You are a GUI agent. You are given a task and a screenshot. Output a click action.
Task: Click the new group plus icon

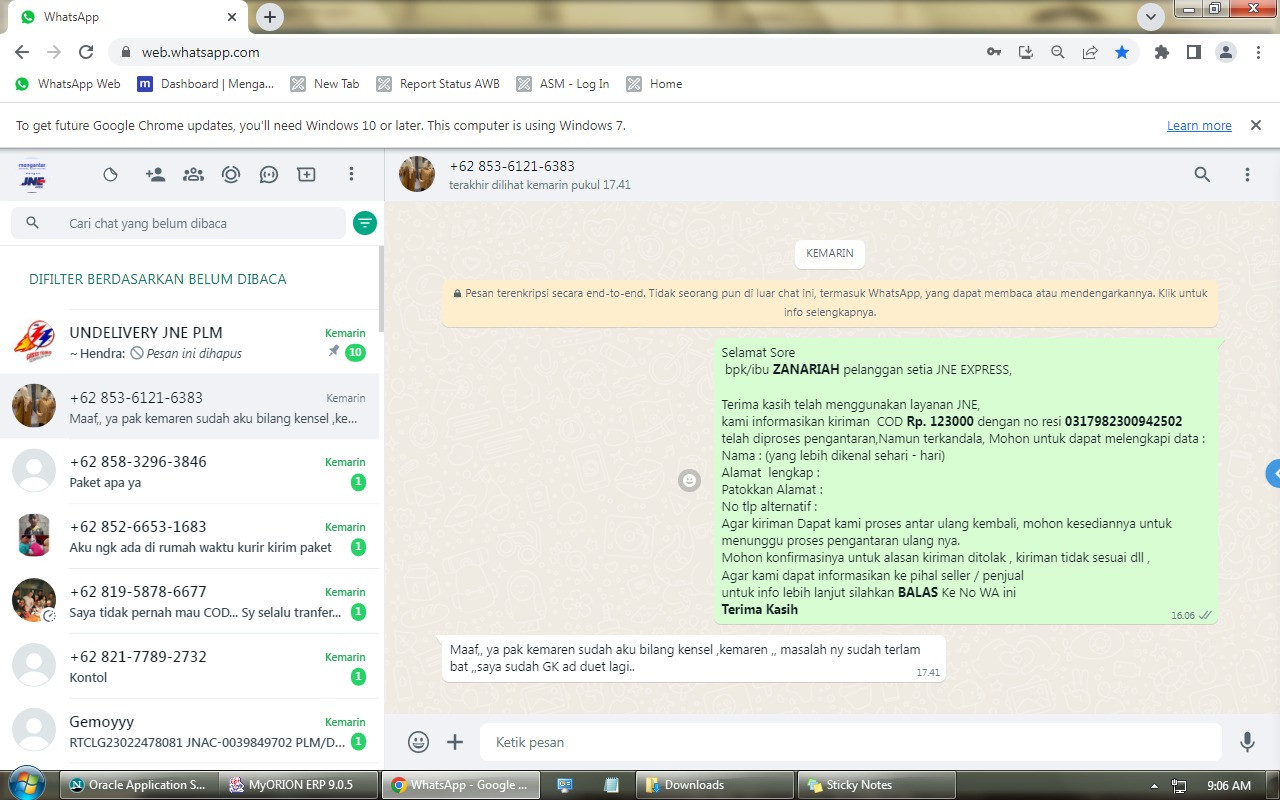(x=306, y=174)
